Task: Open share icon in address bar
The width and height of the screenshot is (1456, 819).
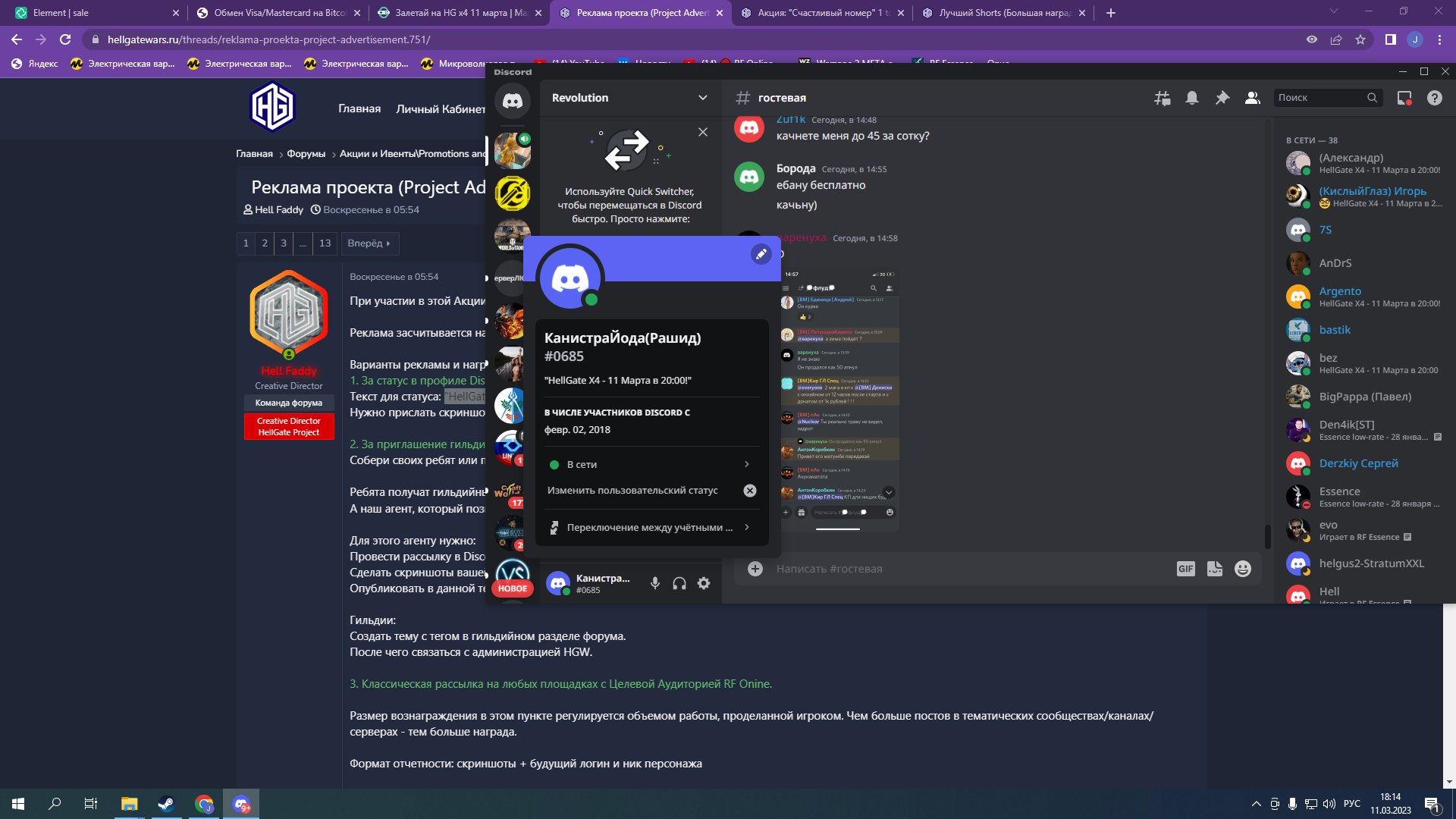Action: pos(1336,39)
